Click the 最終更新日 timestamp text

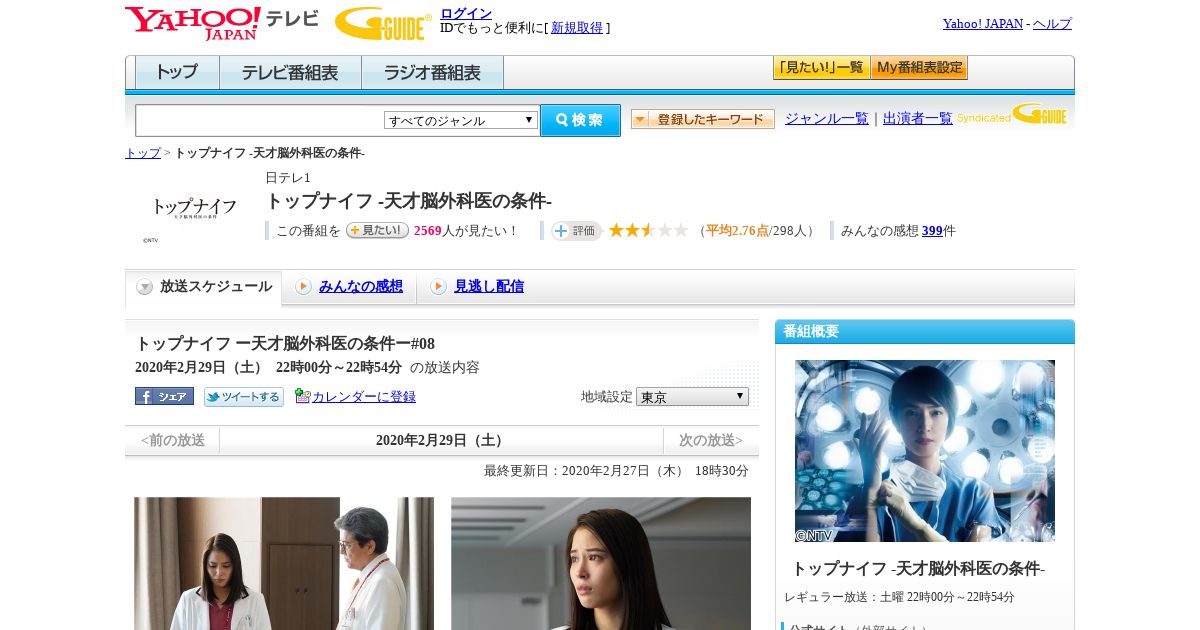click(x=616, y=471)
